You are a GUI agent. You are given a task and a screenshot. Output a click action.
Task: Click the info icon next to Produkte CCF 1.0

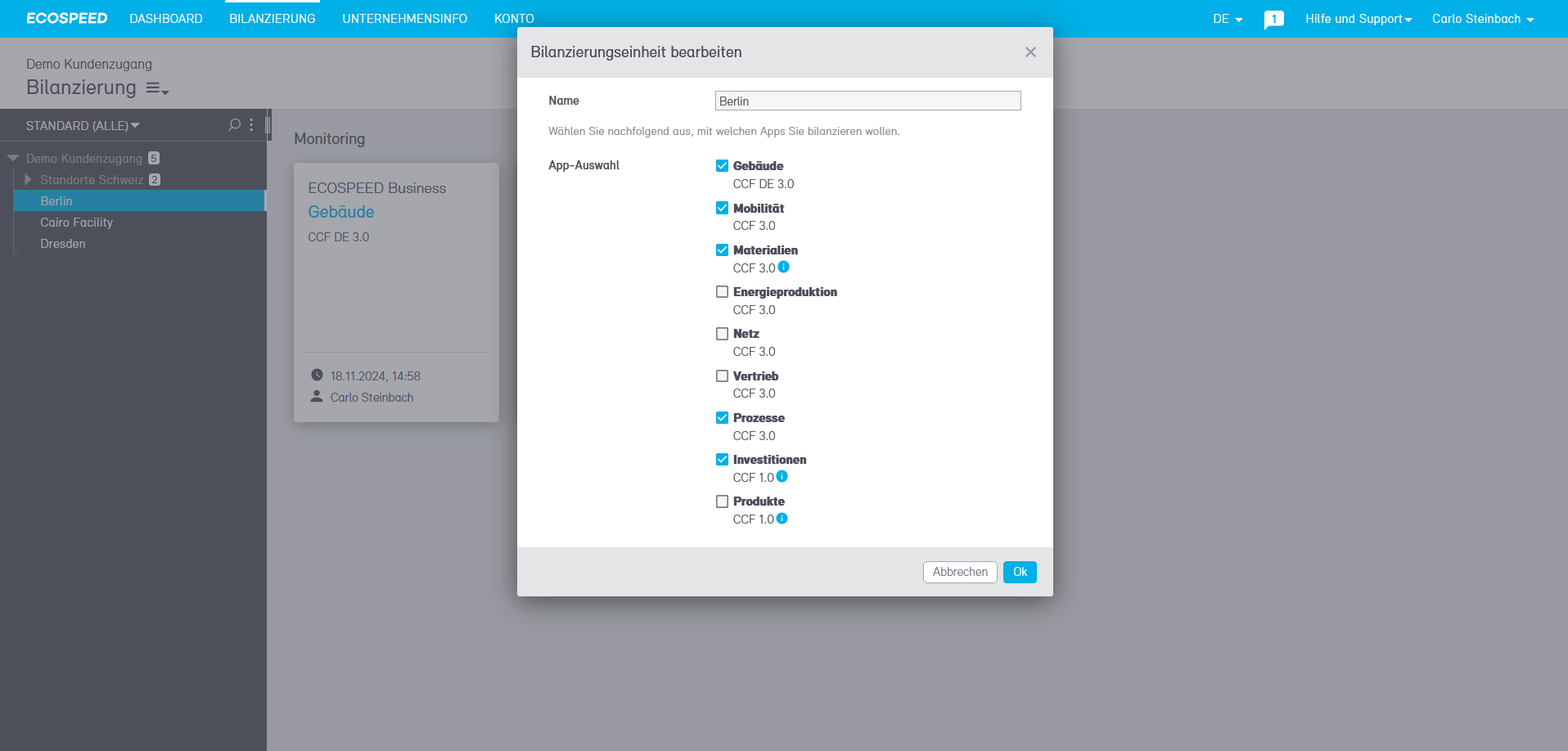coord(783,519)
